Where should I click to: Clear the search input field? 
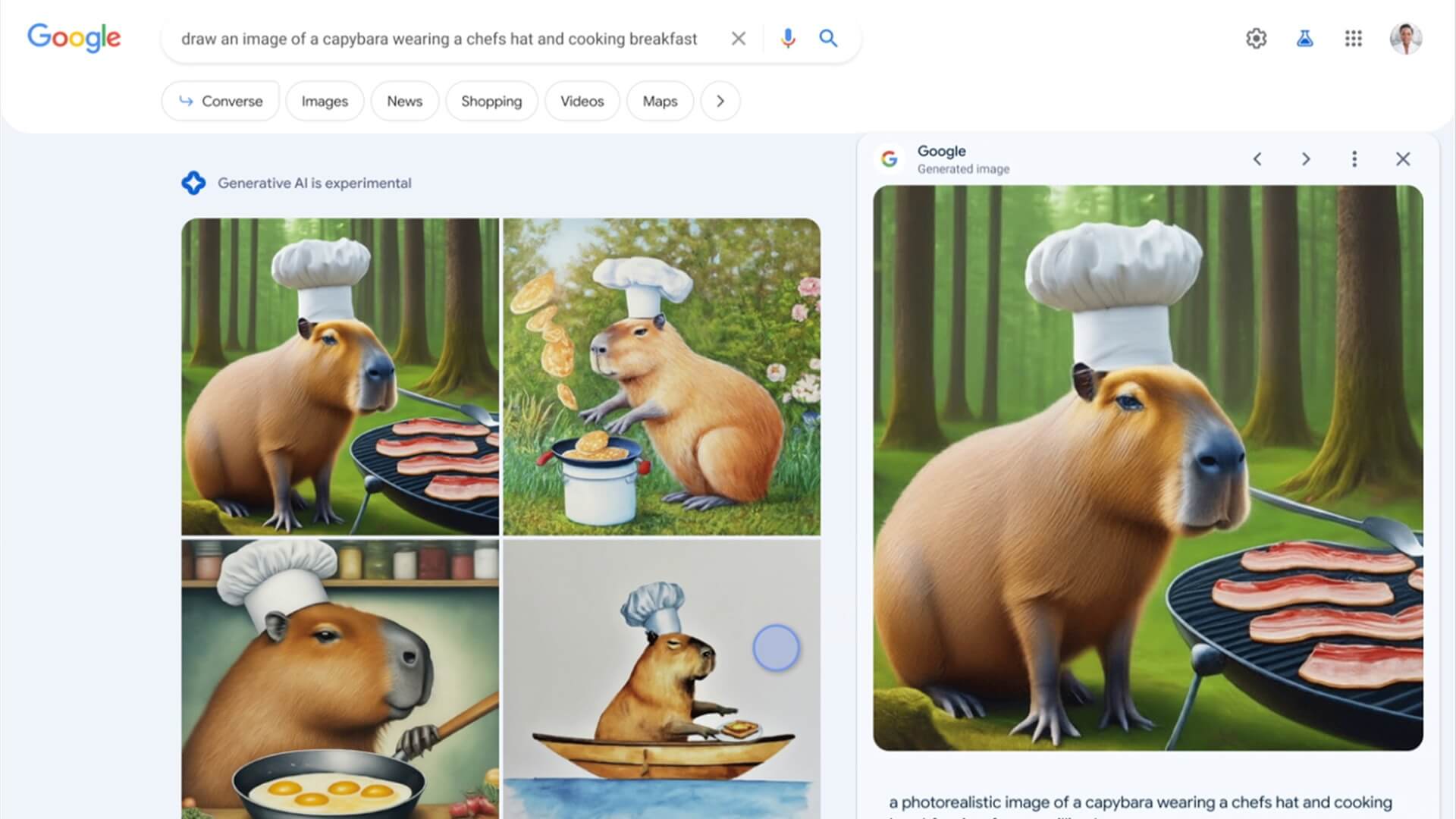tap(738, 38)
